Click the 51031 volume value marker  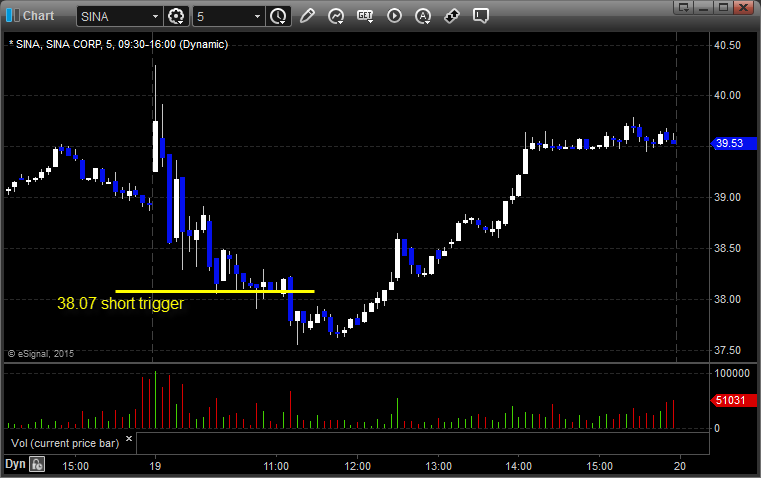[733, 400]
